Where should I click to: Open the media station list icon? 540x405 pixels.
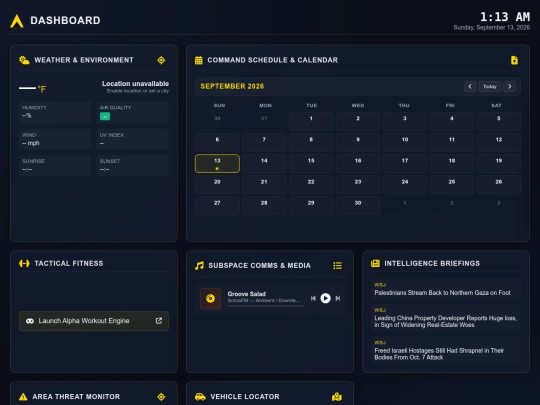pos(338,266)
